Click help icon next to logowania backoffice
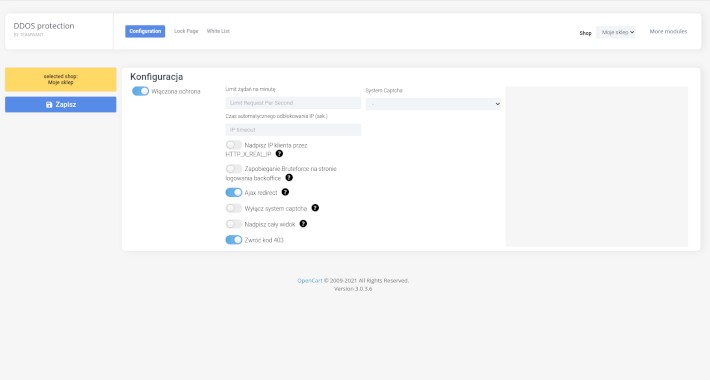This screenshot has width=710, height=380. pyautogui.click(x=289, y=178)
